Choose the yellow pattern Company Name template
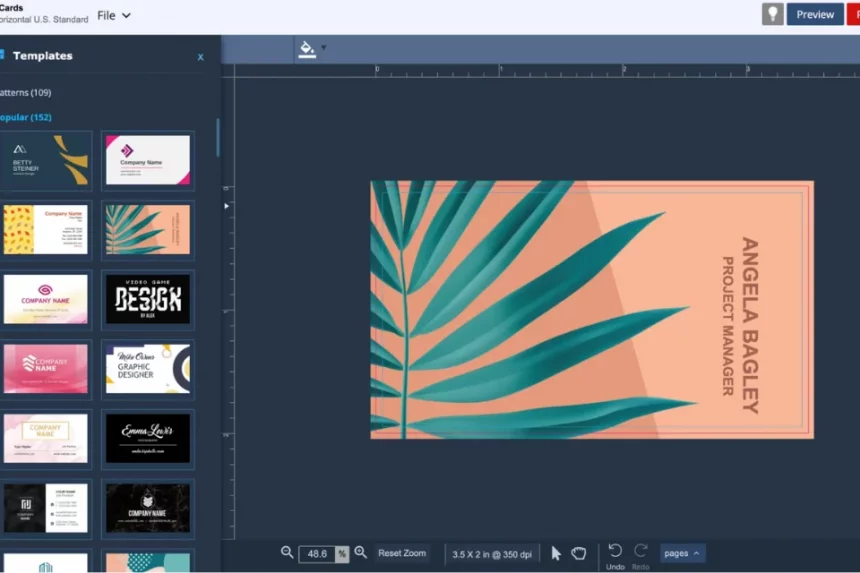The height and width of the screenshot is (573, 860). click(x=46, y=229)
